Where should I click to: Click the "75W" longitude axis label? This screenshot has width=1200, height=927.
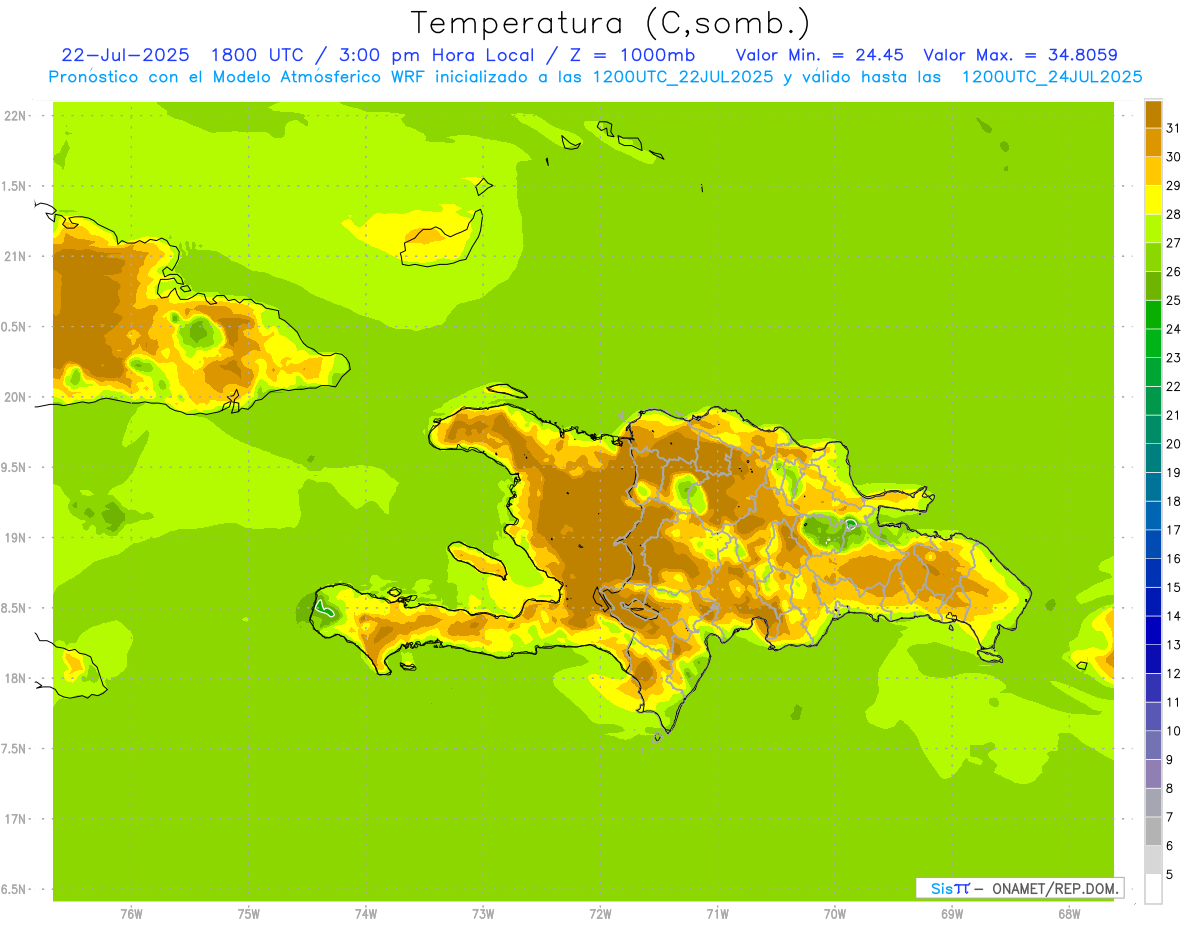248,913
